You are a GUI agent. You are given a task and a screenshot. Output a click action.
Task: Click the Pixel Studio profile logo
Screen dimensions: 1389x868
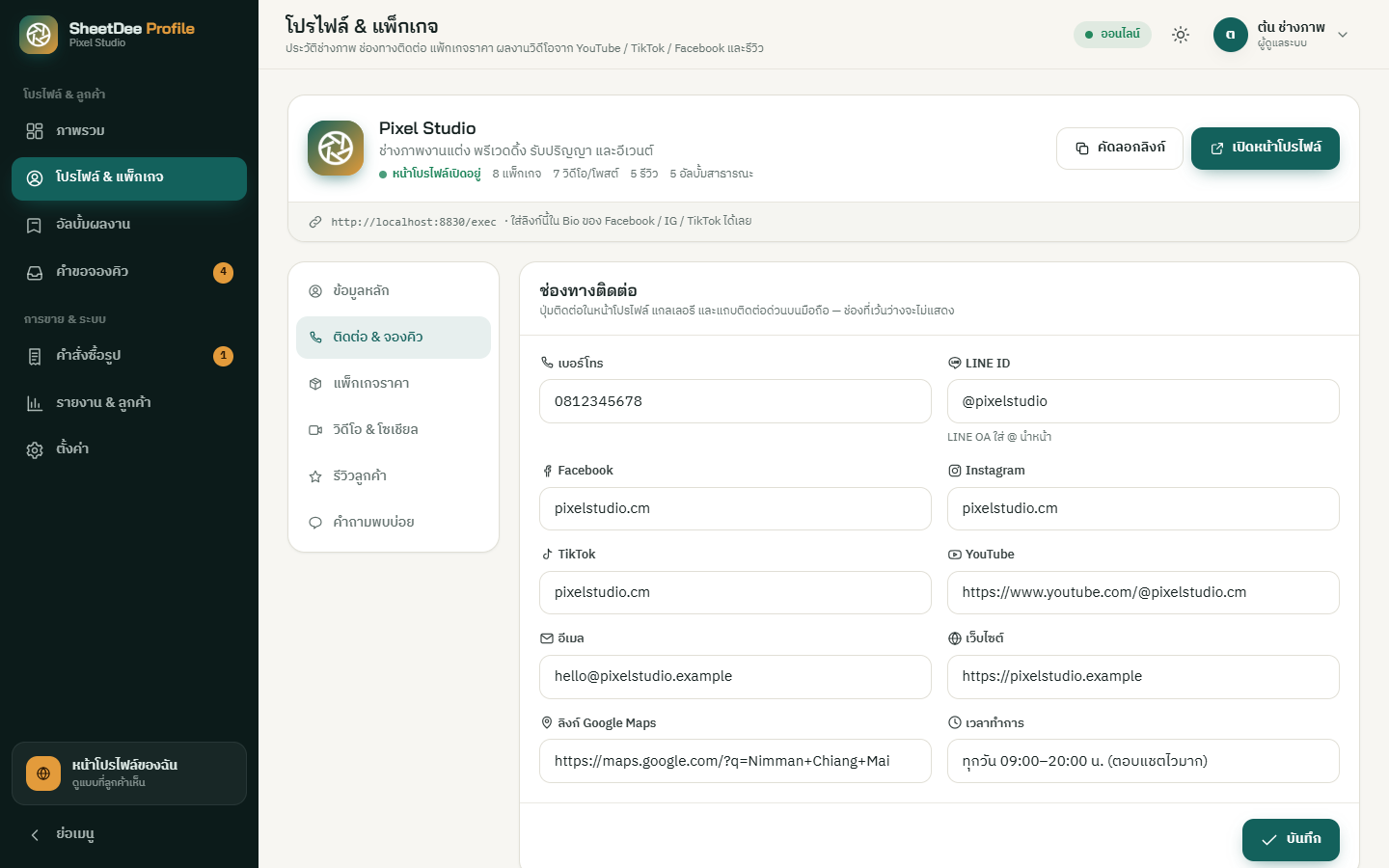click(x=336, y=149)
